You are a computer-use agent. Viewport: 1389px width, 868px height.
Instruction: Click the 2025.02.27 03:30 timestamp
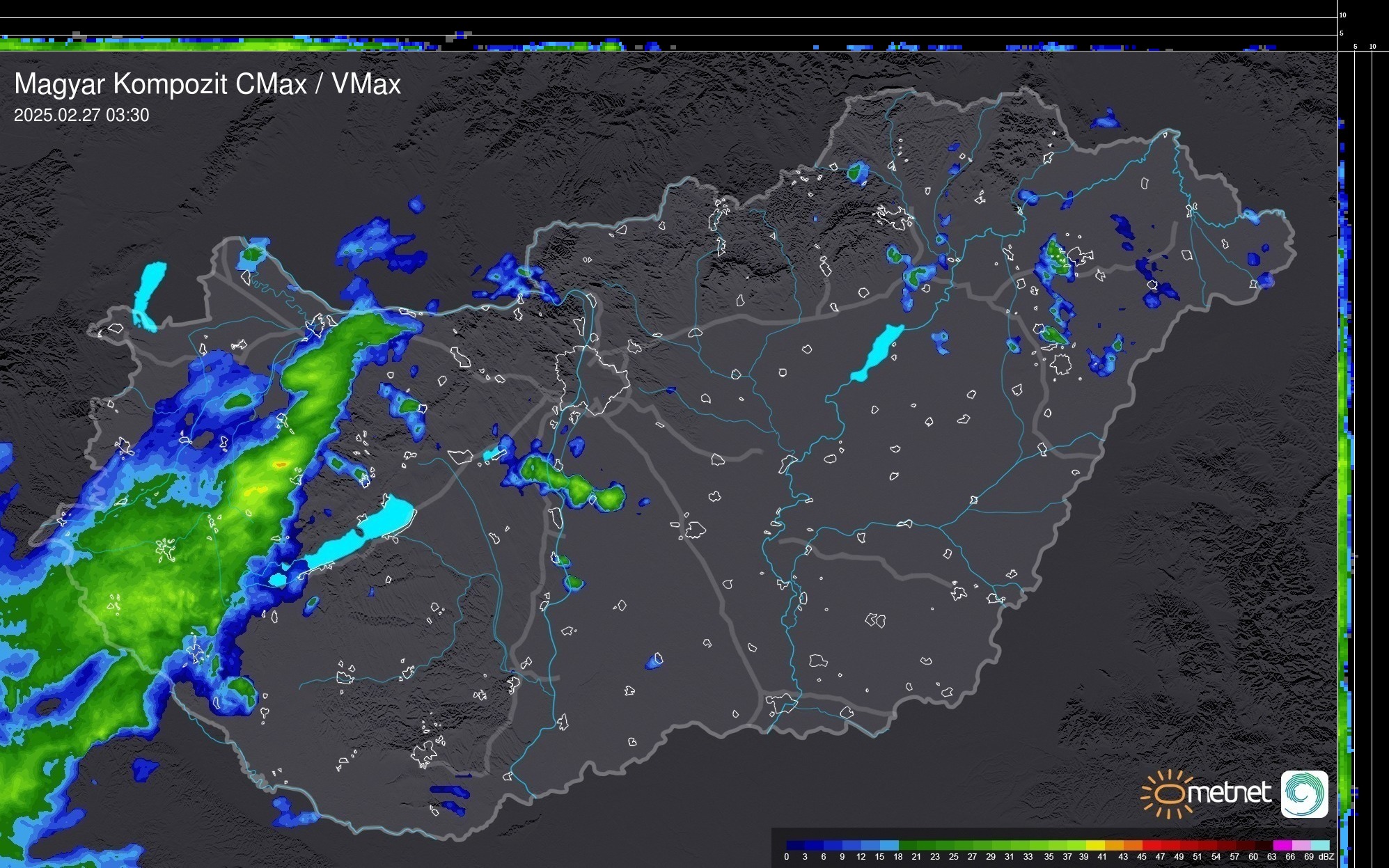tap(81, 116)
